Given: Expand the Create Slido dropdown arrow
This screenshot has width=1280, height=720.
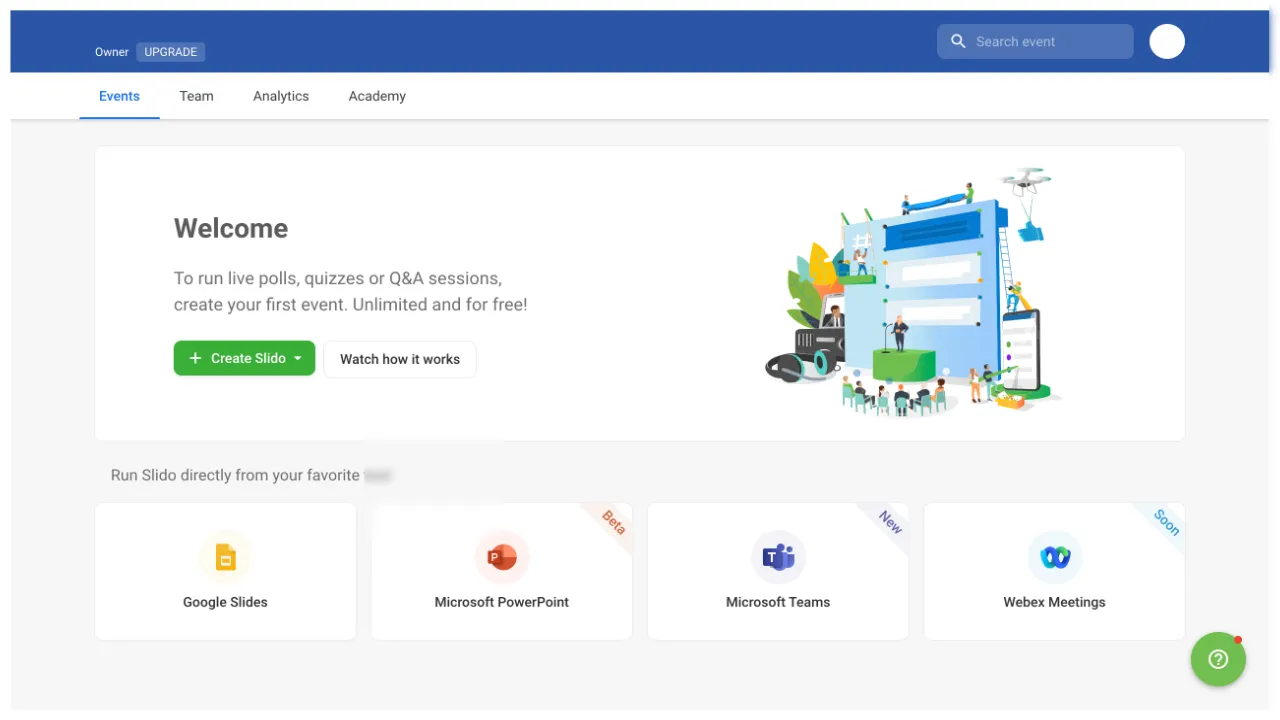Looking at the screenshot, I should click(298, 358).
